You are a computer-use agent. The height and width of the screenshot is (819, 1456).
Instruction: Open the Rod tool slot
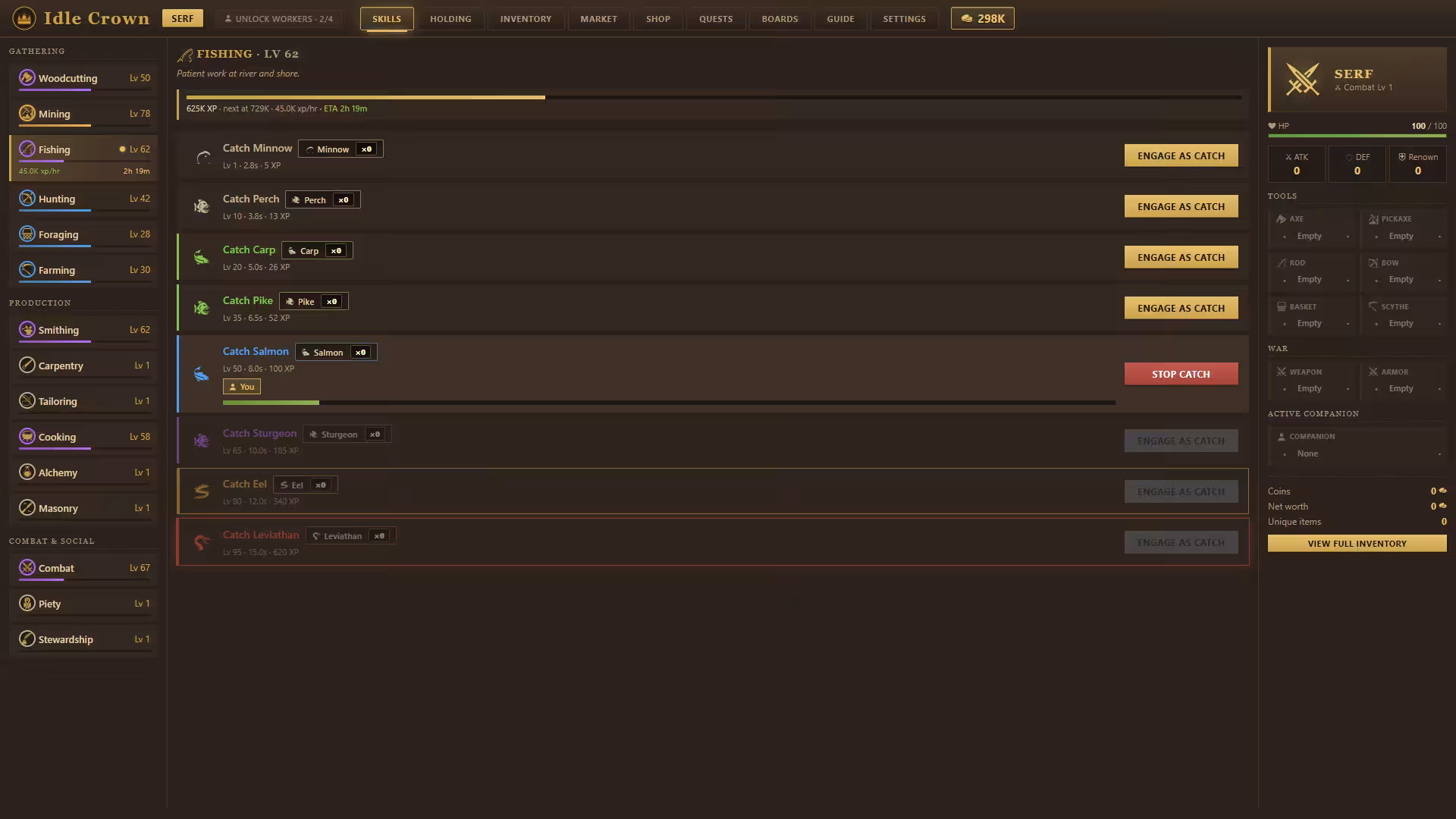pyautogui.click(x=1311, y=271)
